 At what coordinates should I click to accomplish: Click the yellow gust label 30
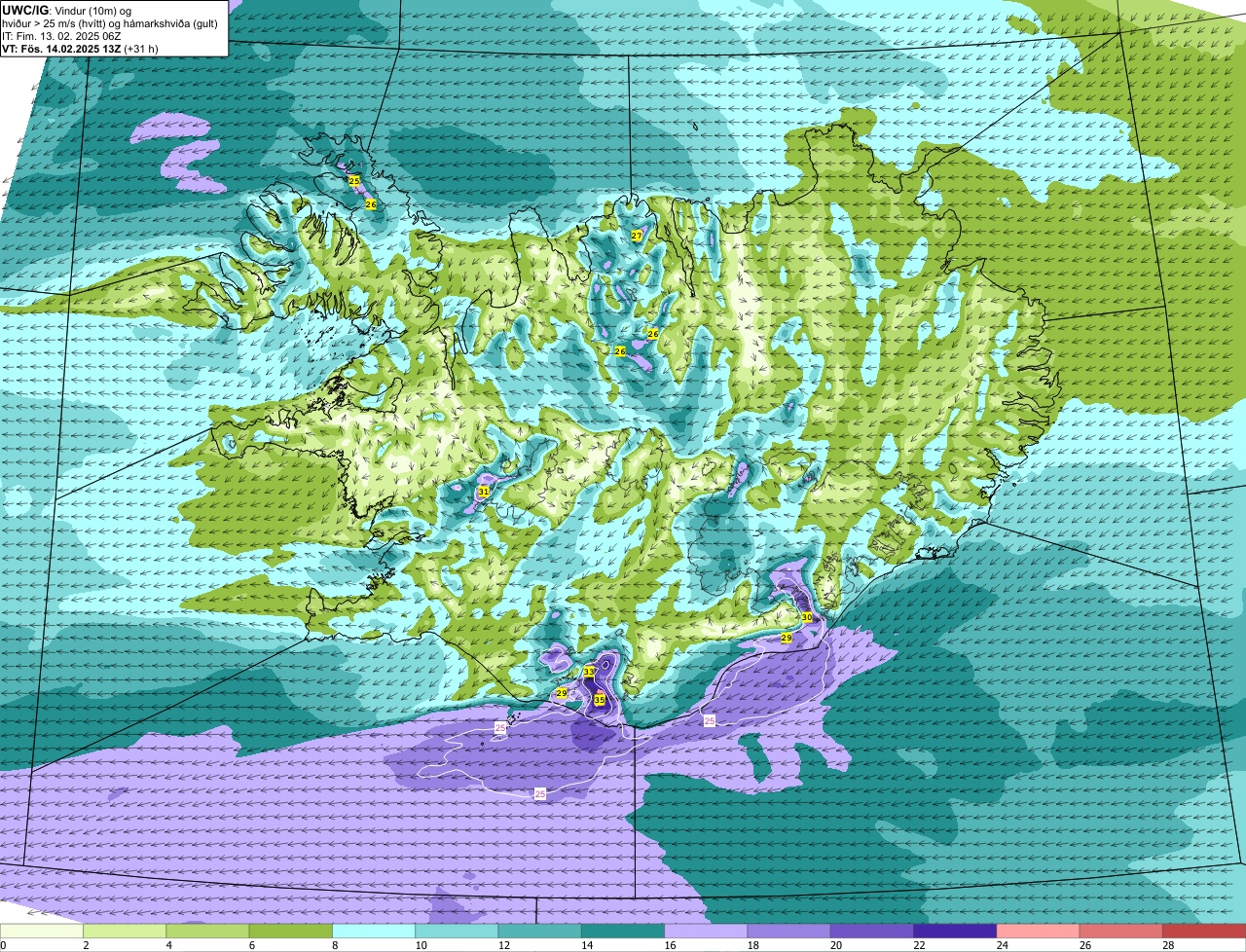[x=807, y=617]
